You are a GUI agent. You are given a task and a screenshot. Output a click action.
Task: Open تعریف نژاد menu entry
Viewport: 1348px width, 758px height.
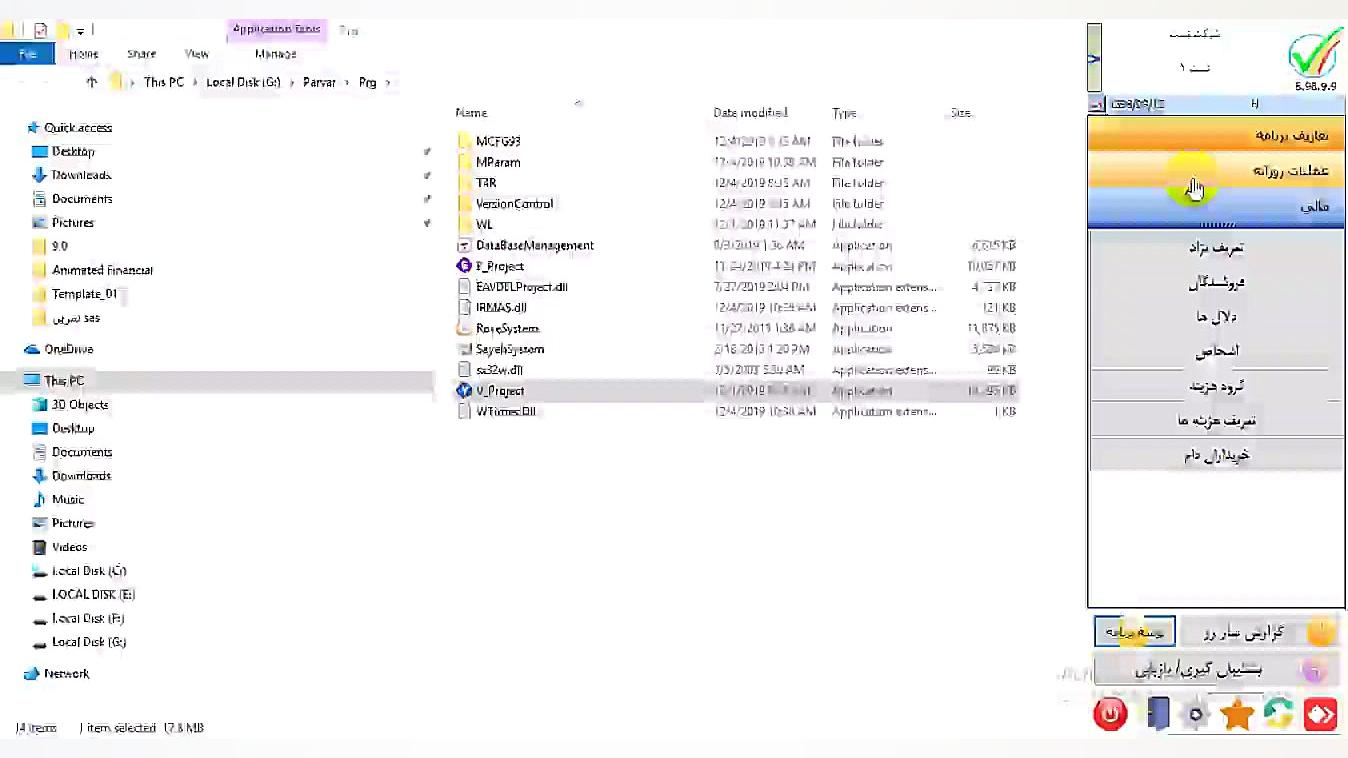(1216, 247)
